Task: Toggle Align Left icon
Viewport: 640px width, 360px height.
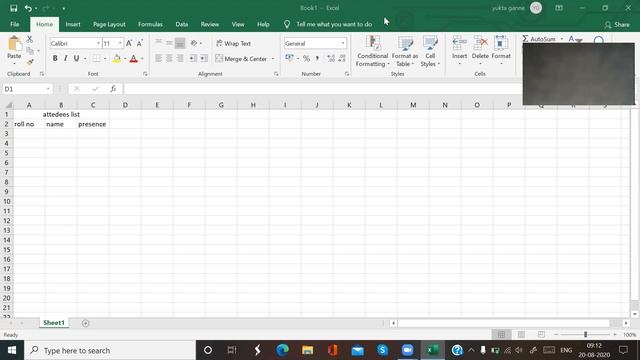Action: 159,58
